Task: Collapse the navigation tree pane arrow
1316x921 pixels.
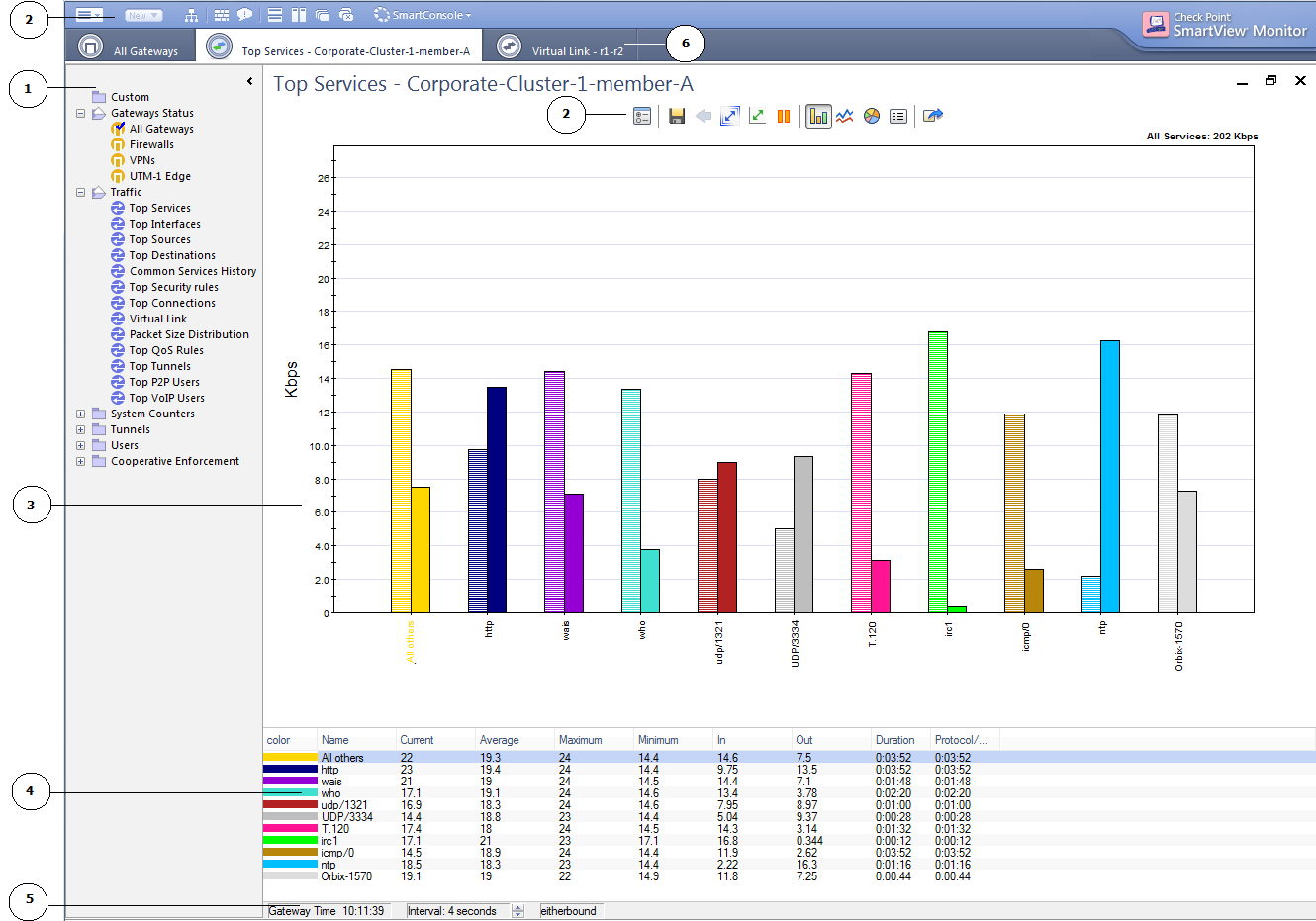Action: point(250,81)
